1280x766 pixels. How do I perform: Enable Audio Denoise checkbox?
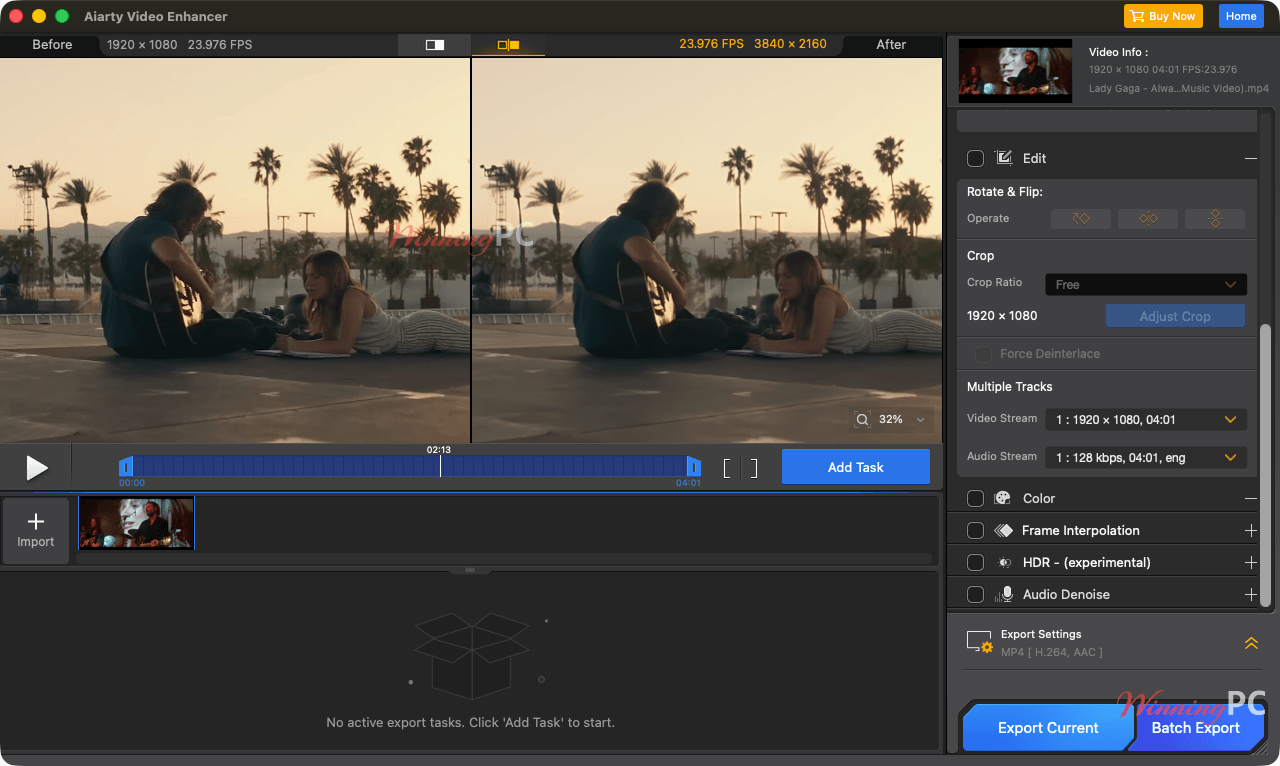[976, 594]
